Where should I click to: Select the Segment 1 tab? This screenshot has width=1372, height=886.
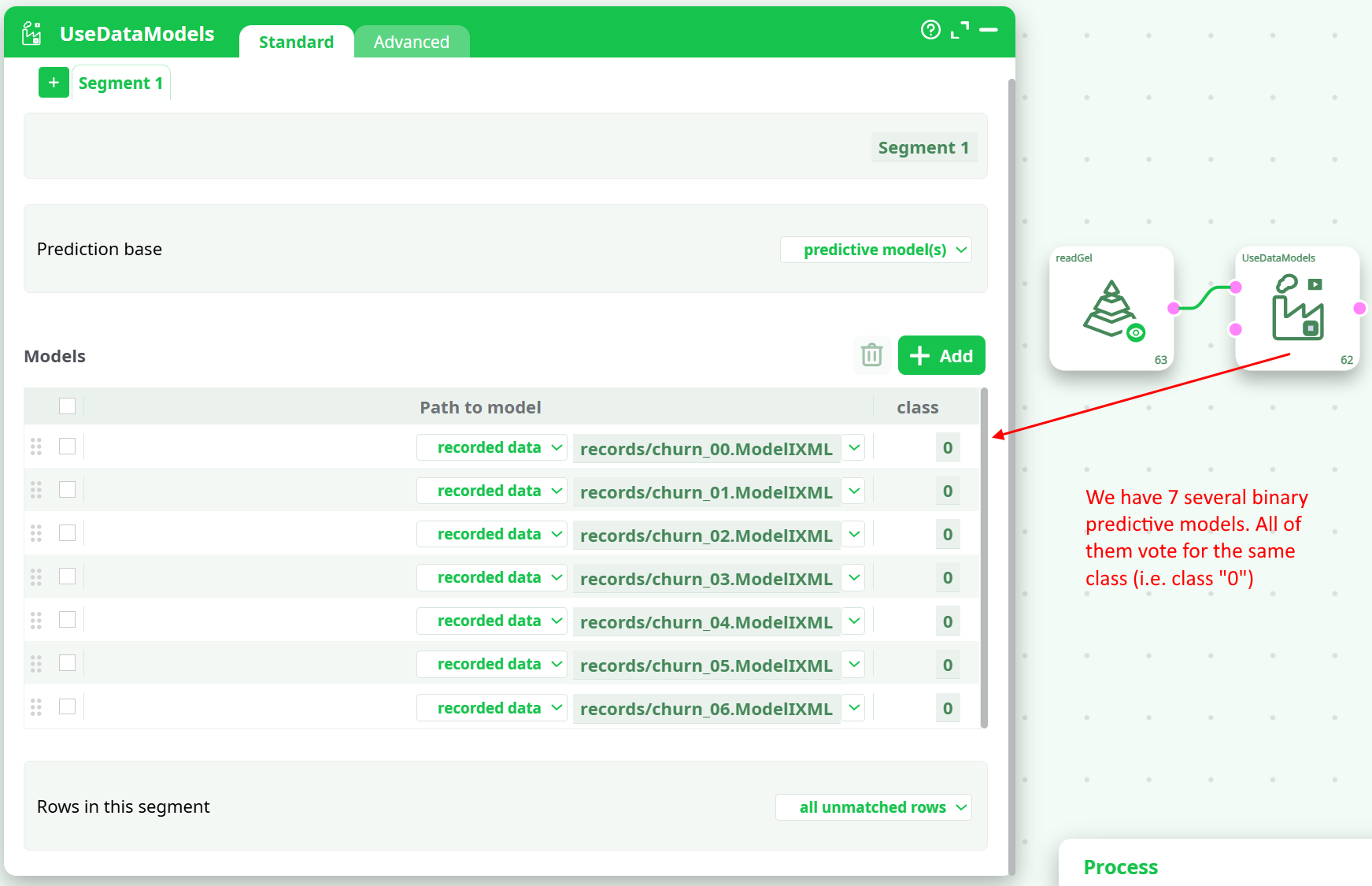[x=120, y=83]
